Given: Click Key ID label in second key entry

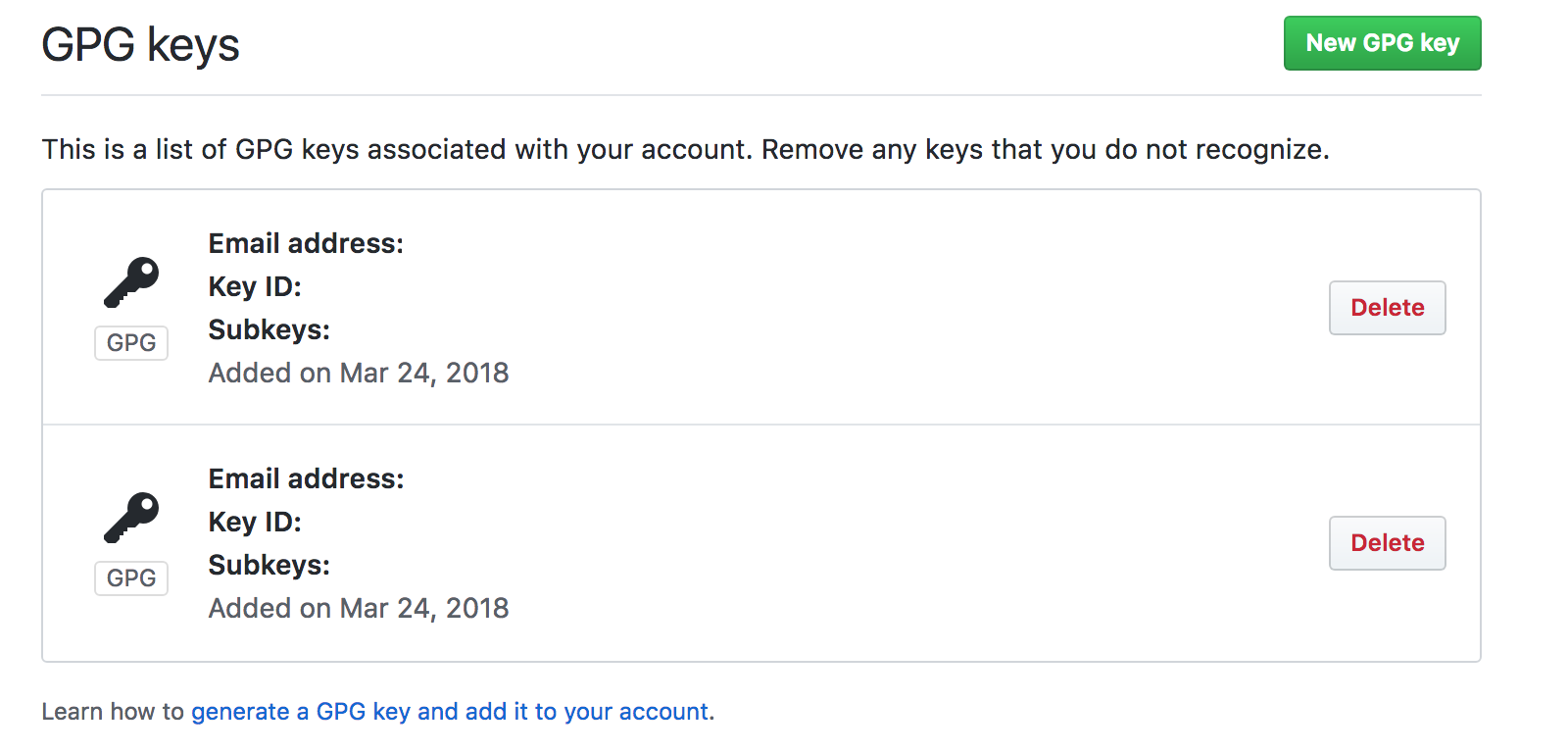Looking at the screenshot, I should click(x=255, y=522).
